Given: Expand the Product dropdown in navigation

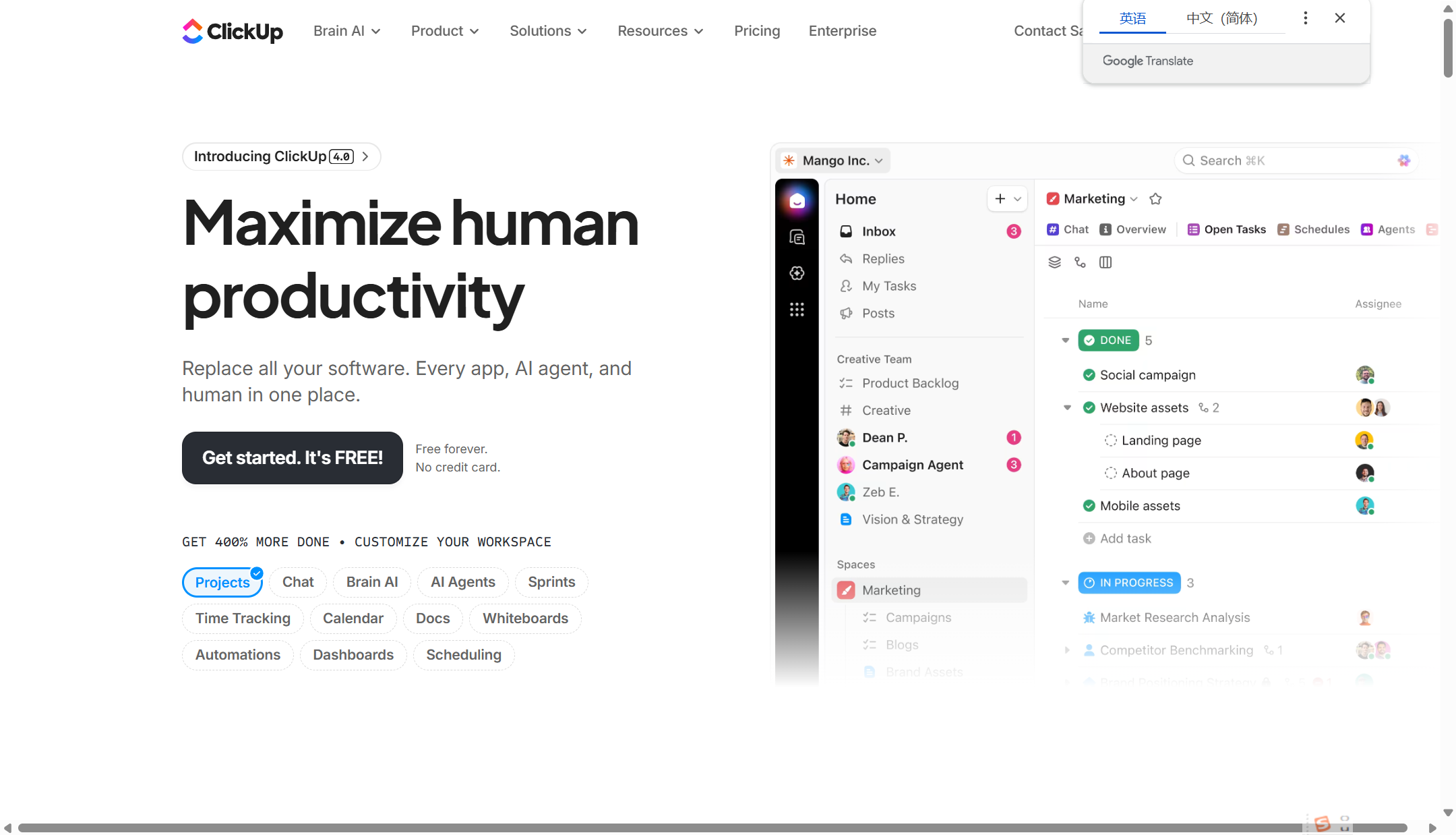Looking at the screenshot, I should [445, 31].
